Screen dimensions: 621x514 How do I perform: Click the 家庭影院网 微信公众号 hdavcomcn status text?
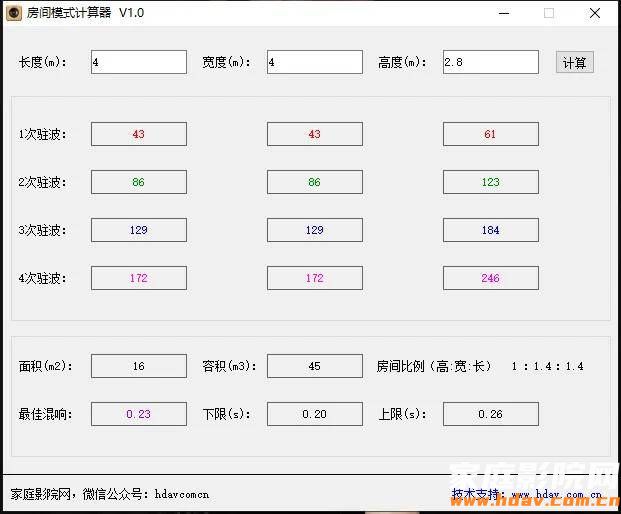(110, 494)
